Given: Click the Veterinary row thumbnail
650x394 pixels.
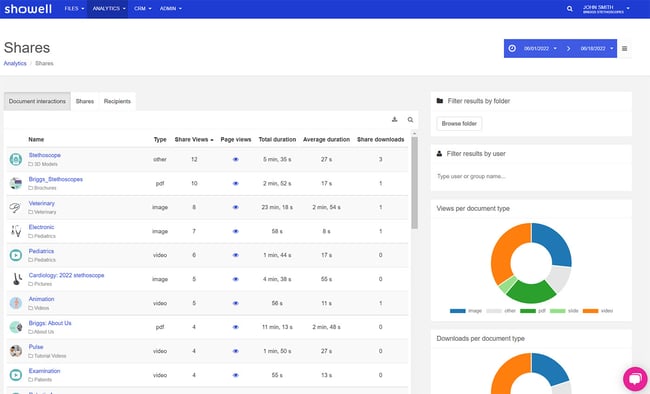Looking at the screenshot, I should pos(16,207).
